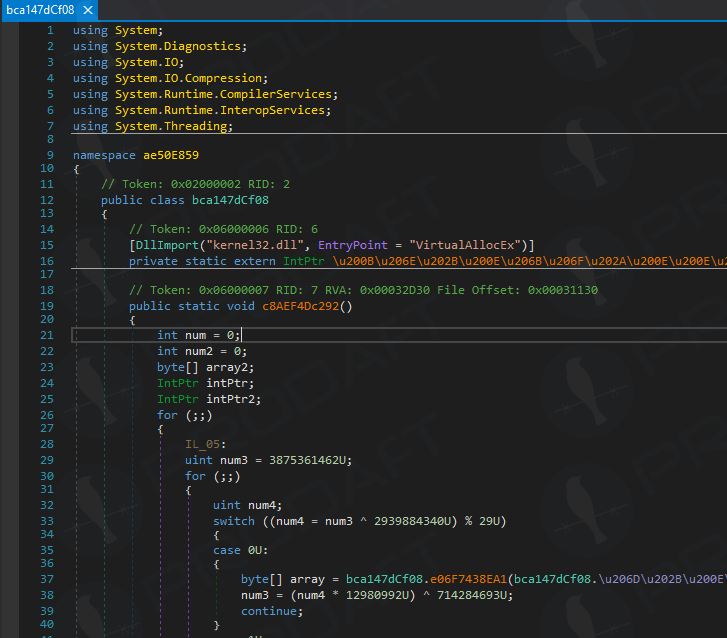The image size is (727, 638).
Task: Click line number 19 in the gutter
Action: tap(47, 306)
